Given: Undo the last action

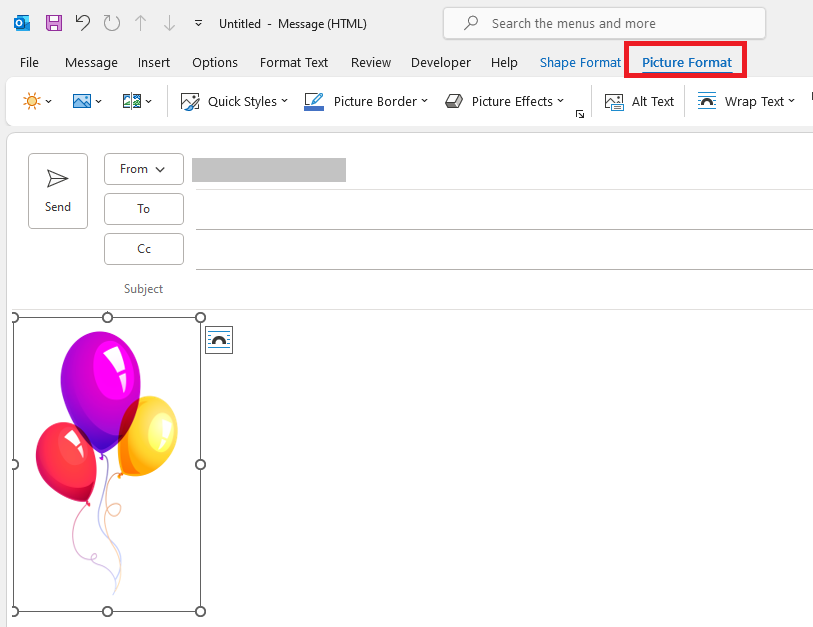Looking at the screenshot, I should pos(82,23).
